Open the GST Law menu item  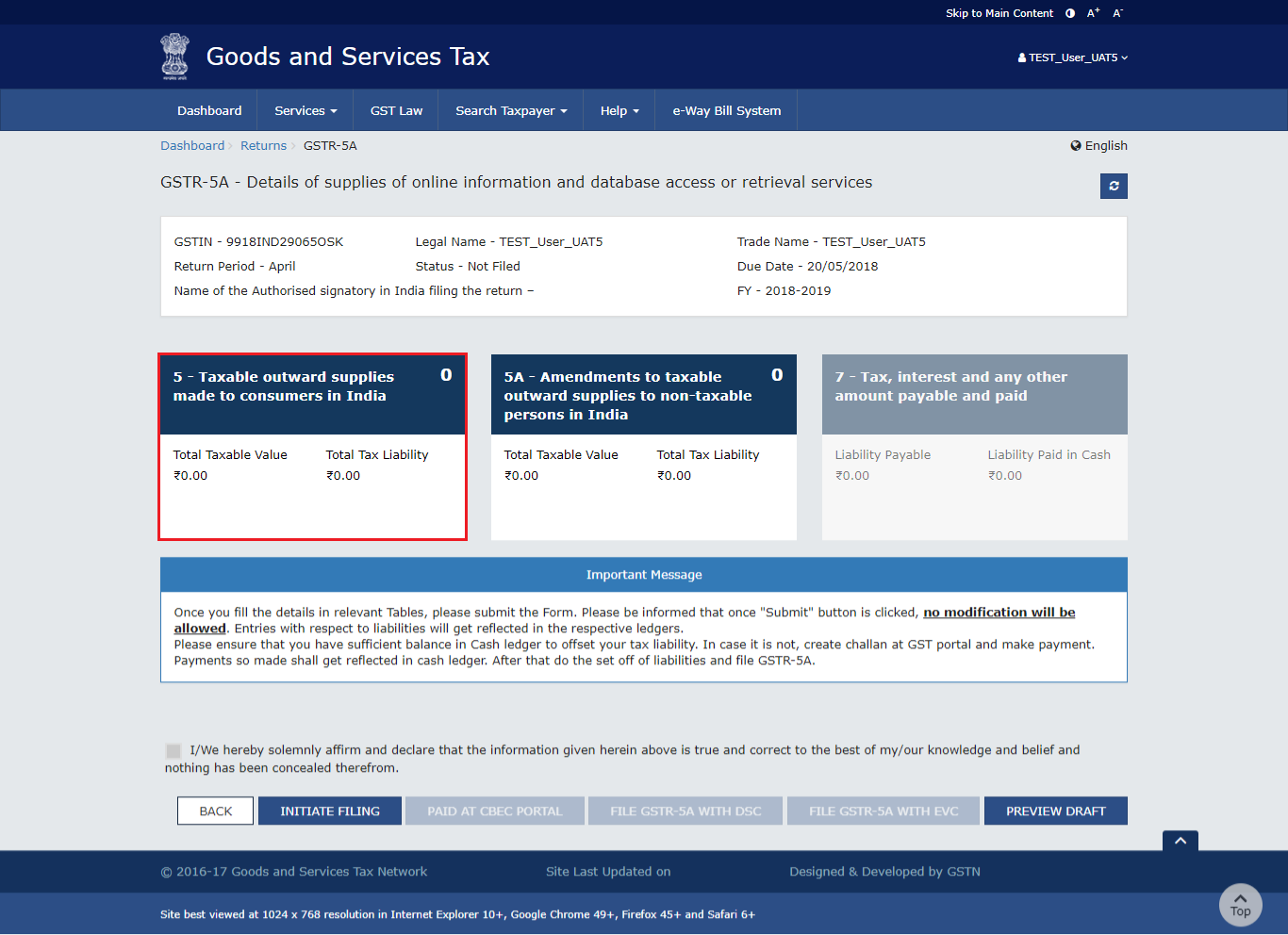point(396,110)
